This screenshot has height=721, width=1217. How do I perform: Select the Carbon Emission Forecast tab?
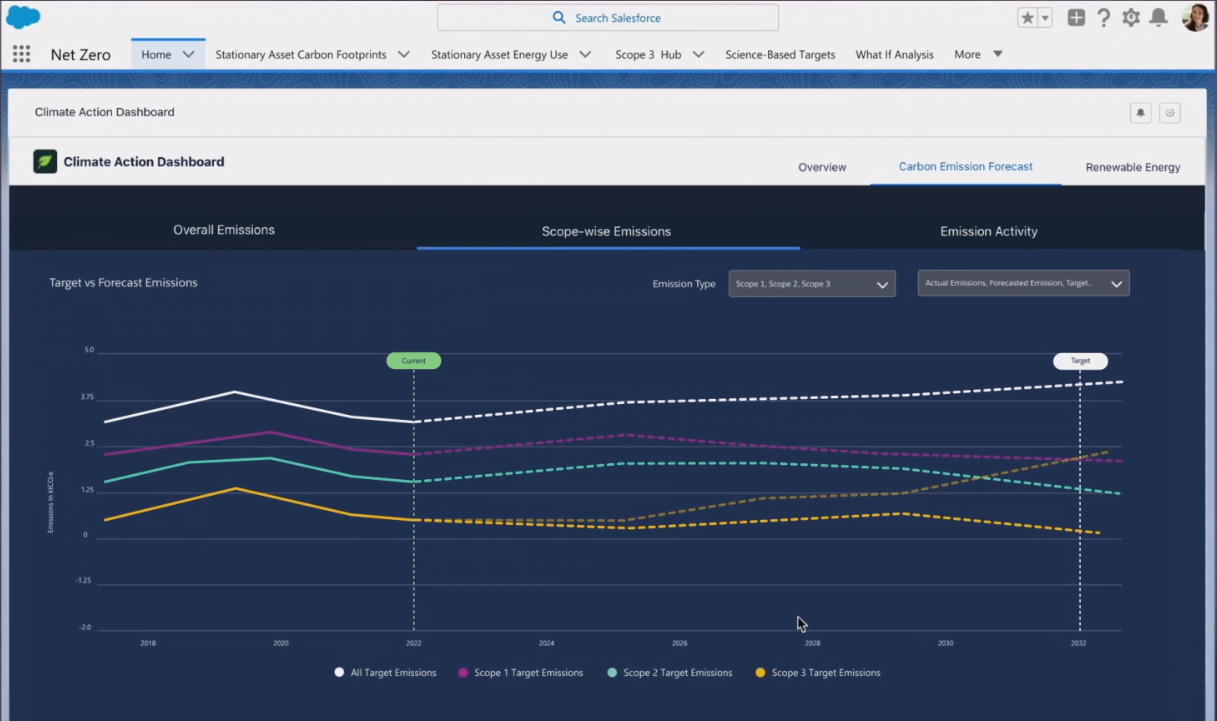pyautogui.click(x=966, y=167)
